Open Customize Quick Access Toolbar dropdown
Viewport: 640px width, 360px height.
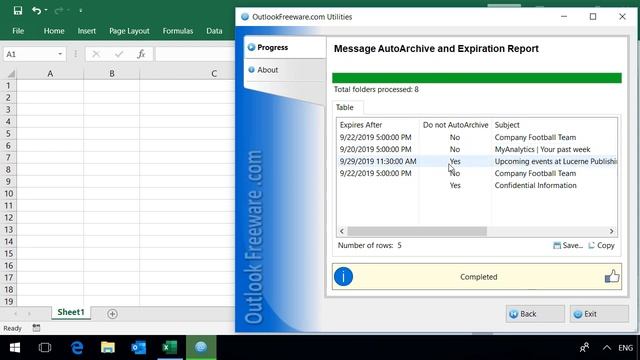pos(80,11)
